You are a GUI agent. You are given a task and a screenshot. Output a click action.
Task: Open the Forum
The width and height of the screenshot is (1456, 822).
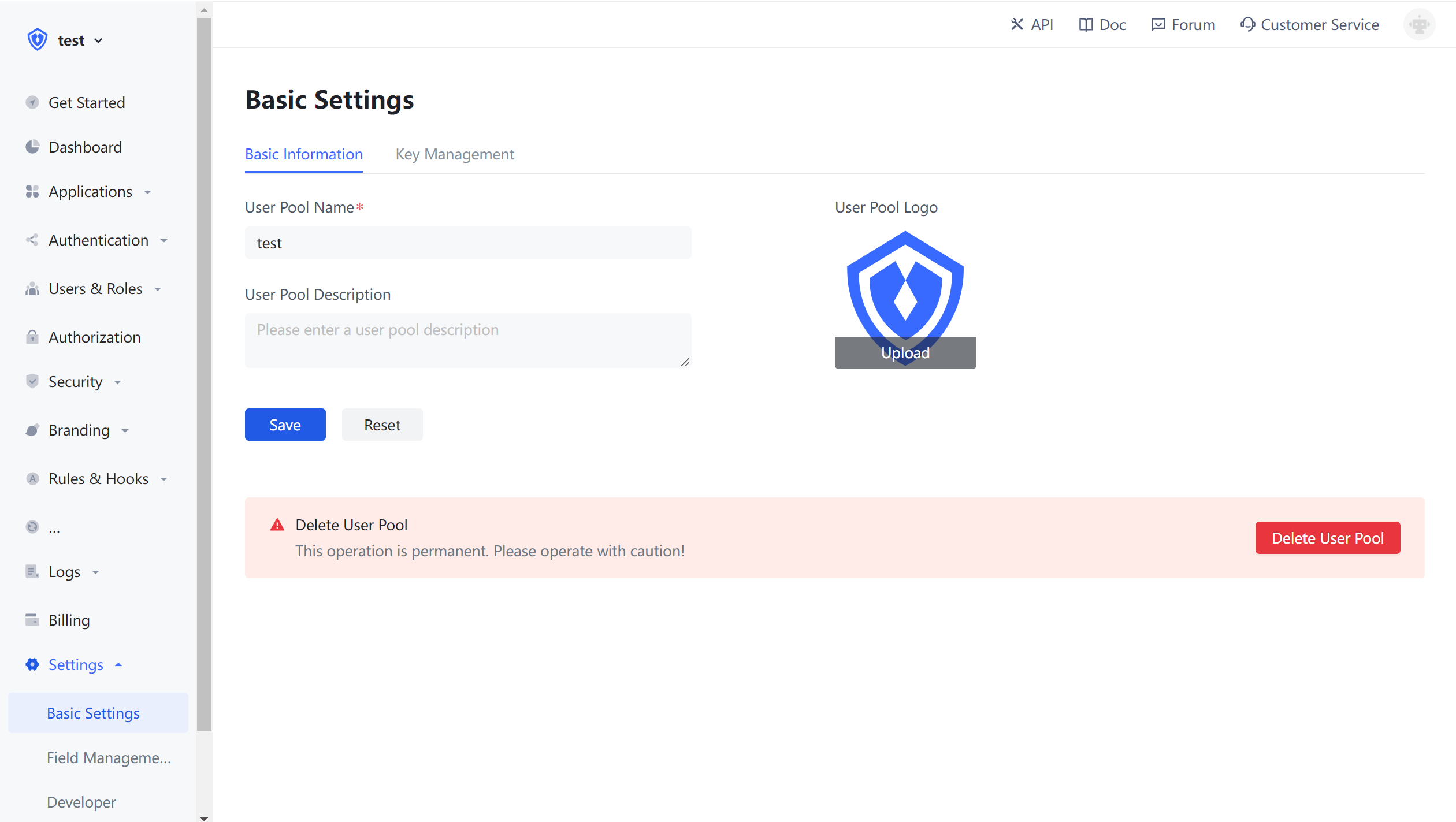(1182, 24)
